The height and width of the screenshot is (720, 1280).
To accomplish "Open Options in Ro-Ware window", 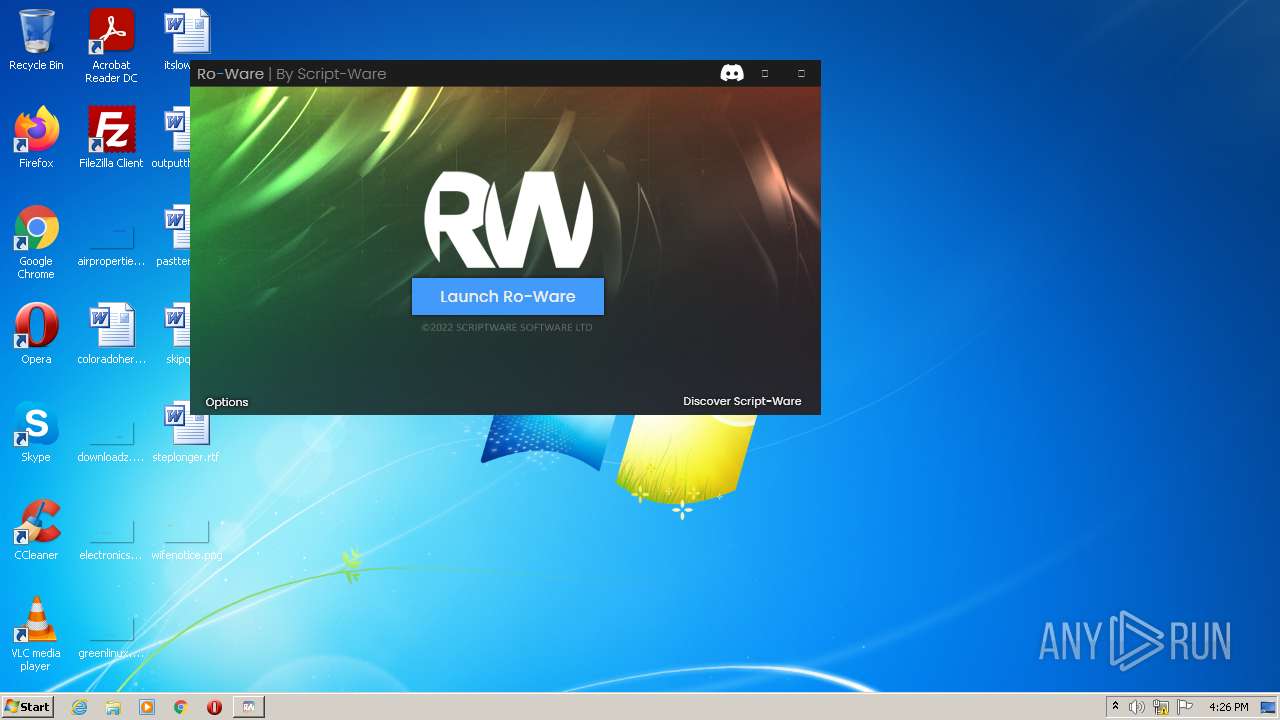I will point(227,402).
